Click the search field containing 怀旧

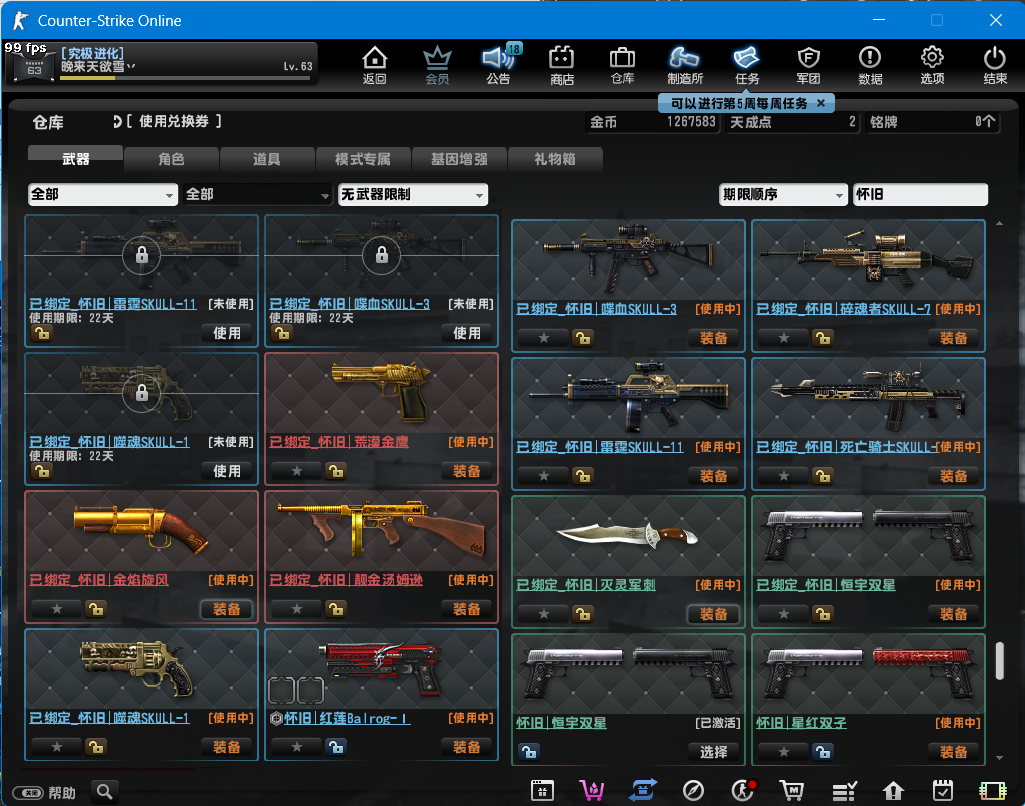point(920,194)
